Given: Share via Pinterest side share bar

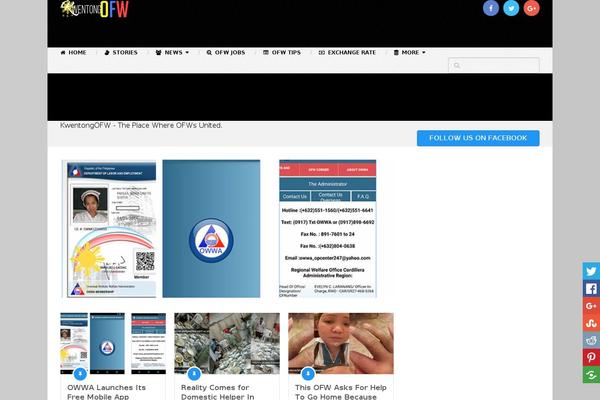Looking at the screenshot, I should pos(591,358).
